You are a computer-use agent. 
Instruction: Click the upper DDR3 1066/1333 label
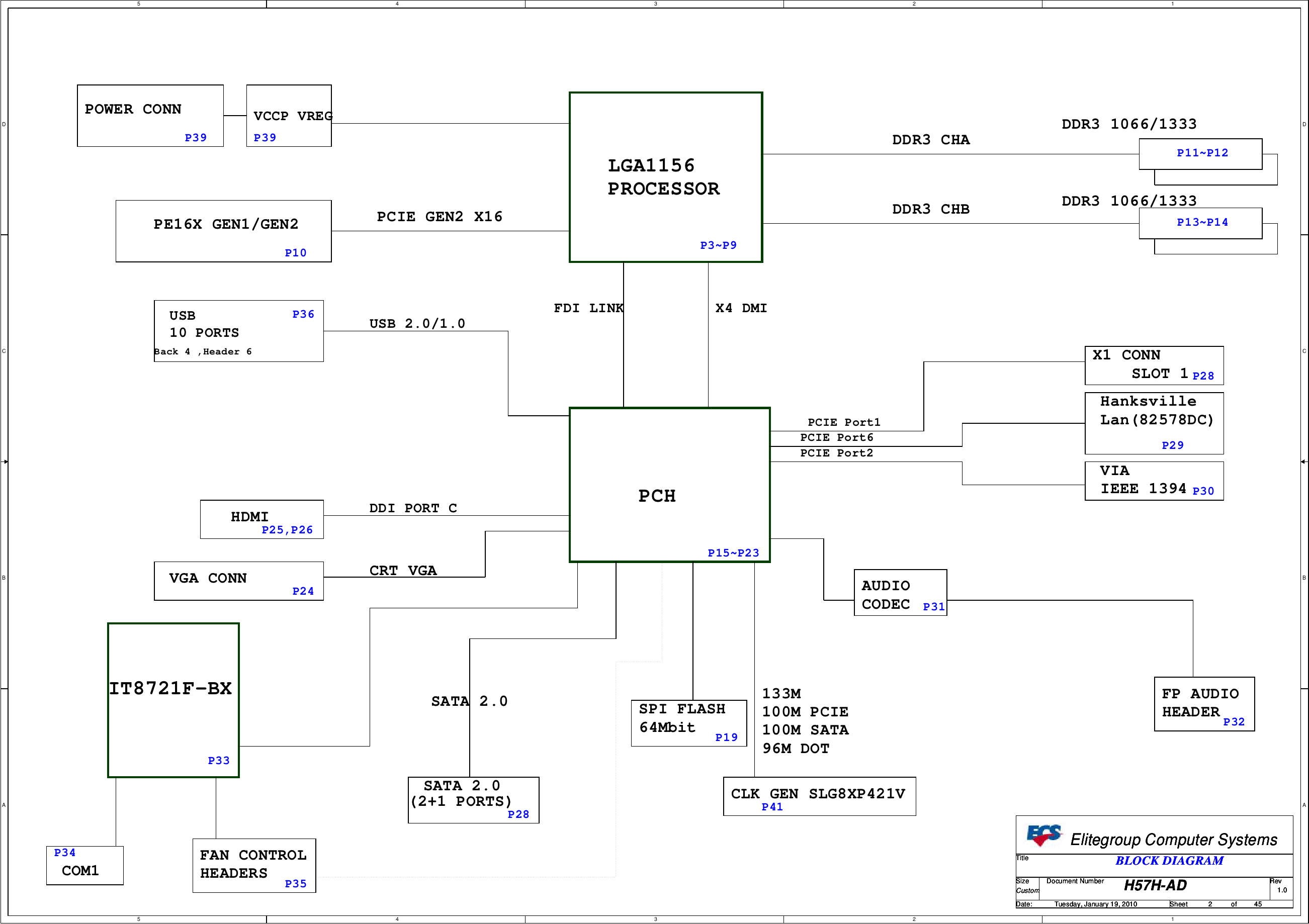[x=1129, y=124]
